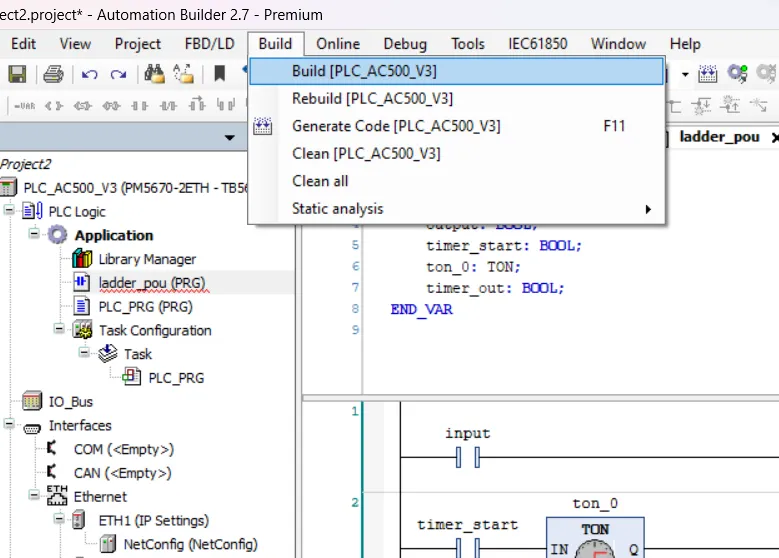Open the View menu
Image resolution: width=779 pixels, height=558 pixels.
[x=75, y=44]
